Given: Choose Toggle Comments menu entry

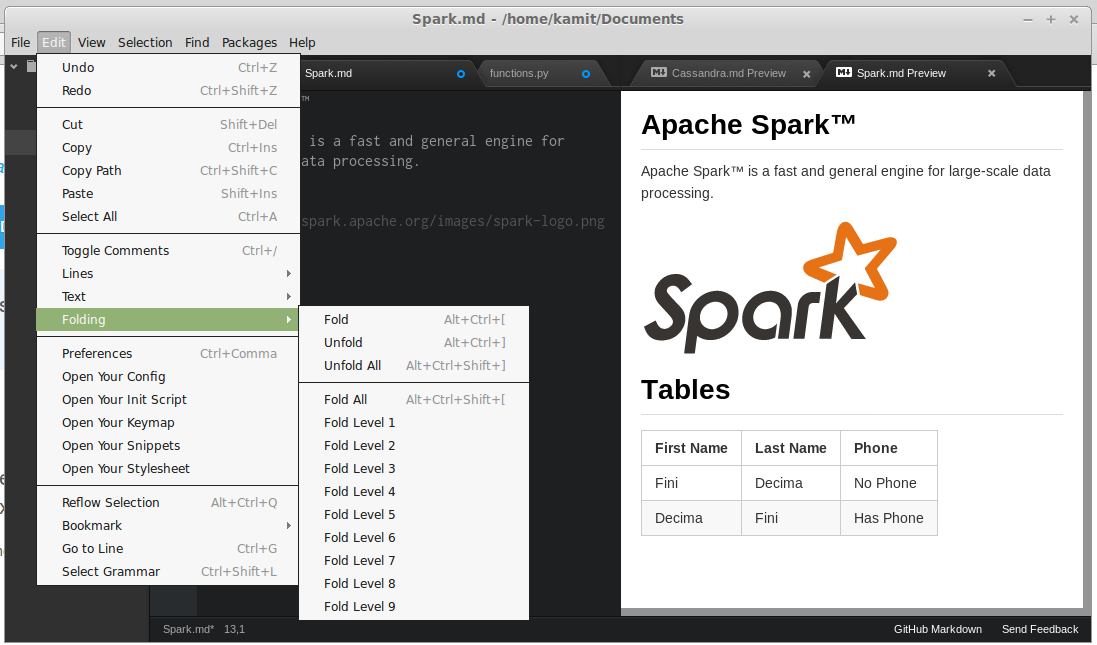Looking at the screenshot, I should coord(168,250).
